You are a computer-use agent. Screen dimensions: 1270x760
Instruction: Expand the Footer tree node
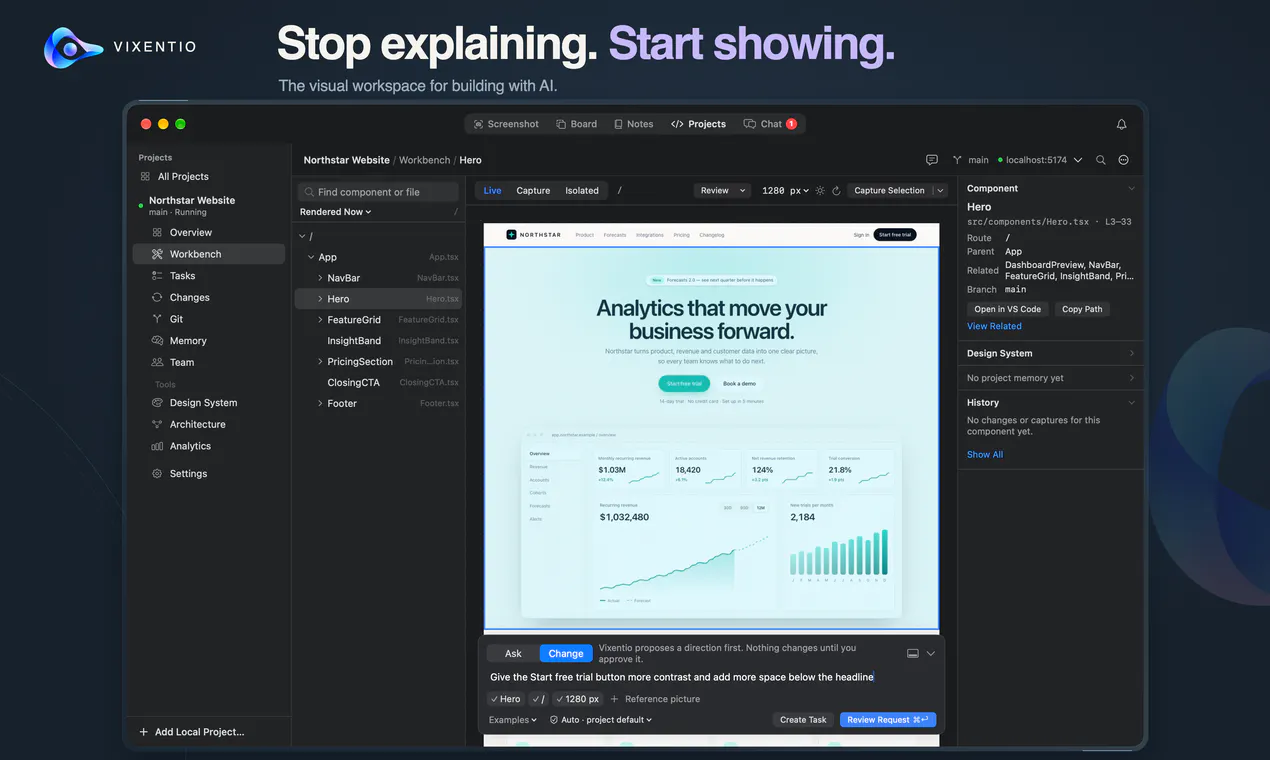point(320,404)
